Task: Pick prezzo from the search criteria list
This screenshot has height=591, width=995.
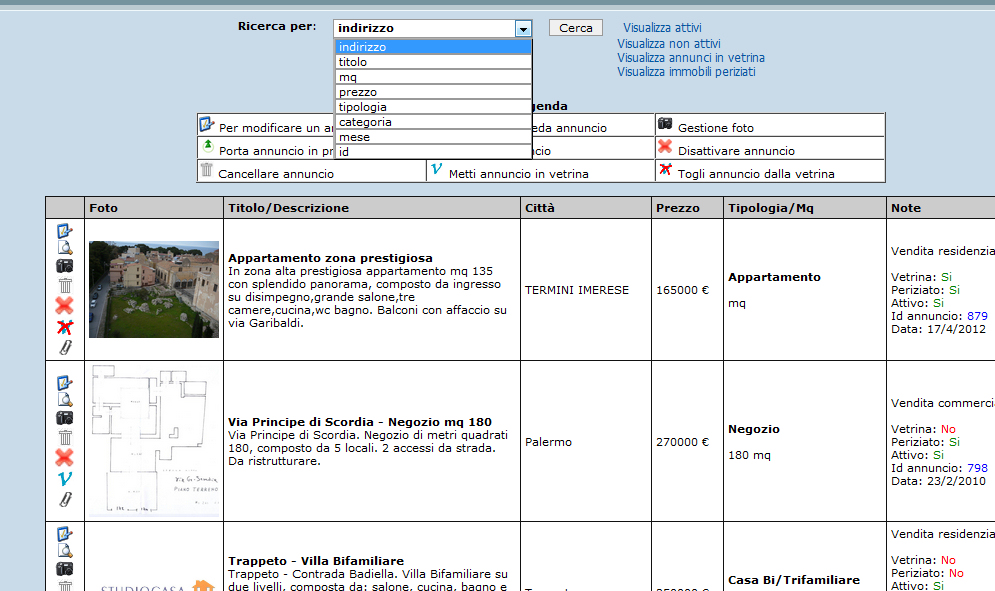Action: tap(433, 92)
